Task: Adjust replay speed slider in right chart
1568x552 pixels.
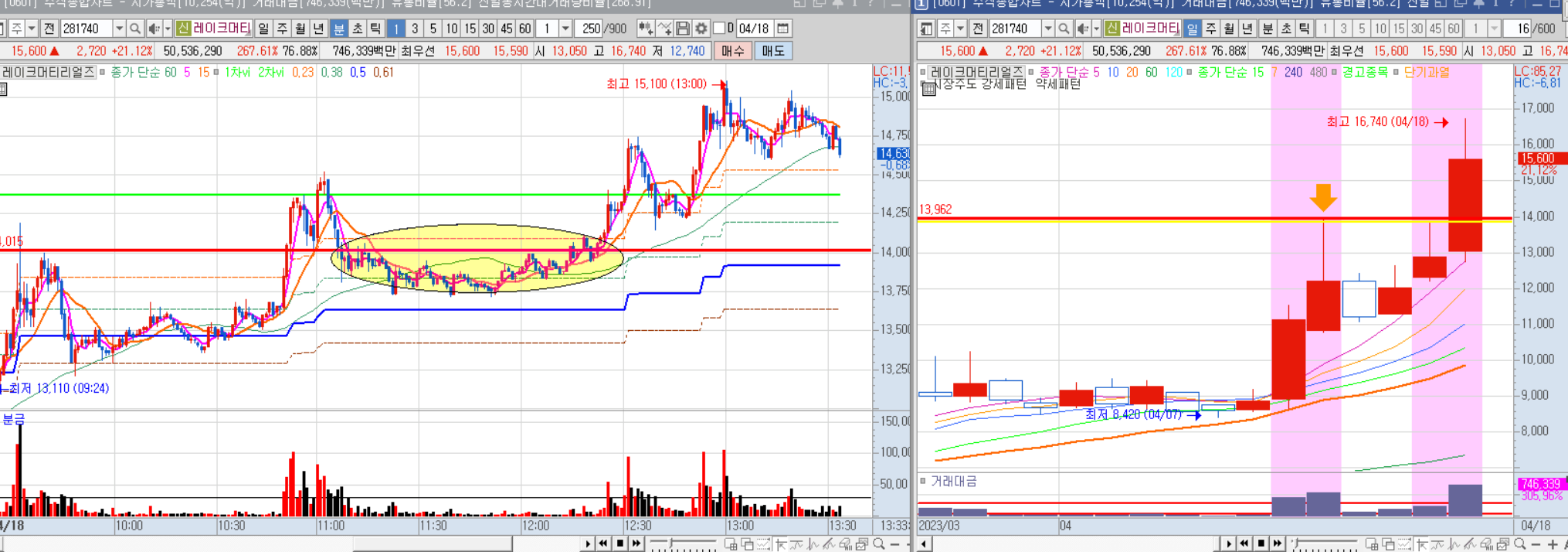Action: [1295, 543]
